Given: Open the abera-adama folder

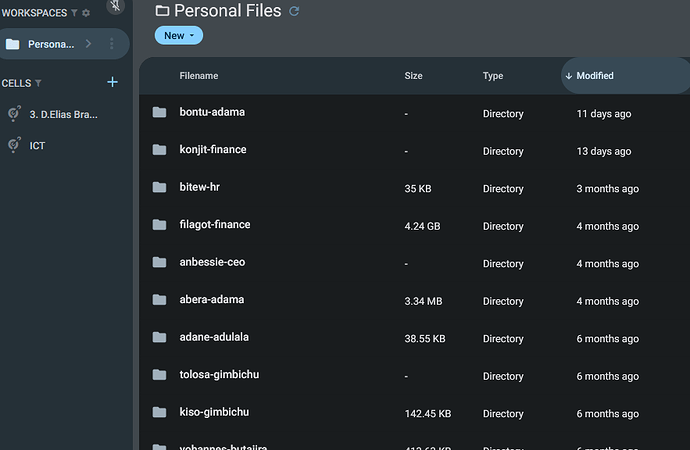Looking at the screenshot, I should click(x=212, y=300).
